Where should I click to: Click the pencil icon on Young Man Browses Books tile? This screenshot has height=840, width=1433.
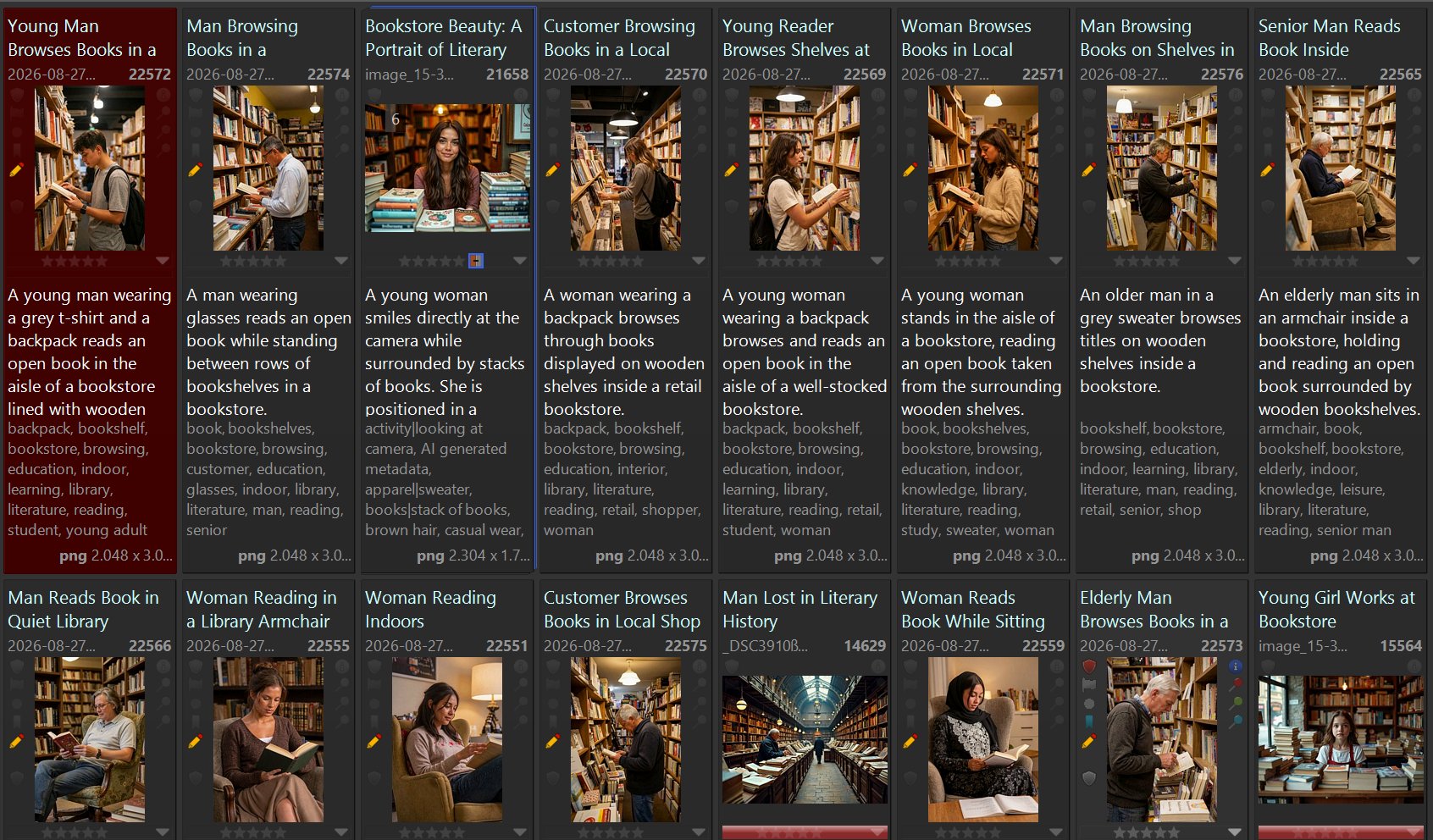click(x=16, y=170)
